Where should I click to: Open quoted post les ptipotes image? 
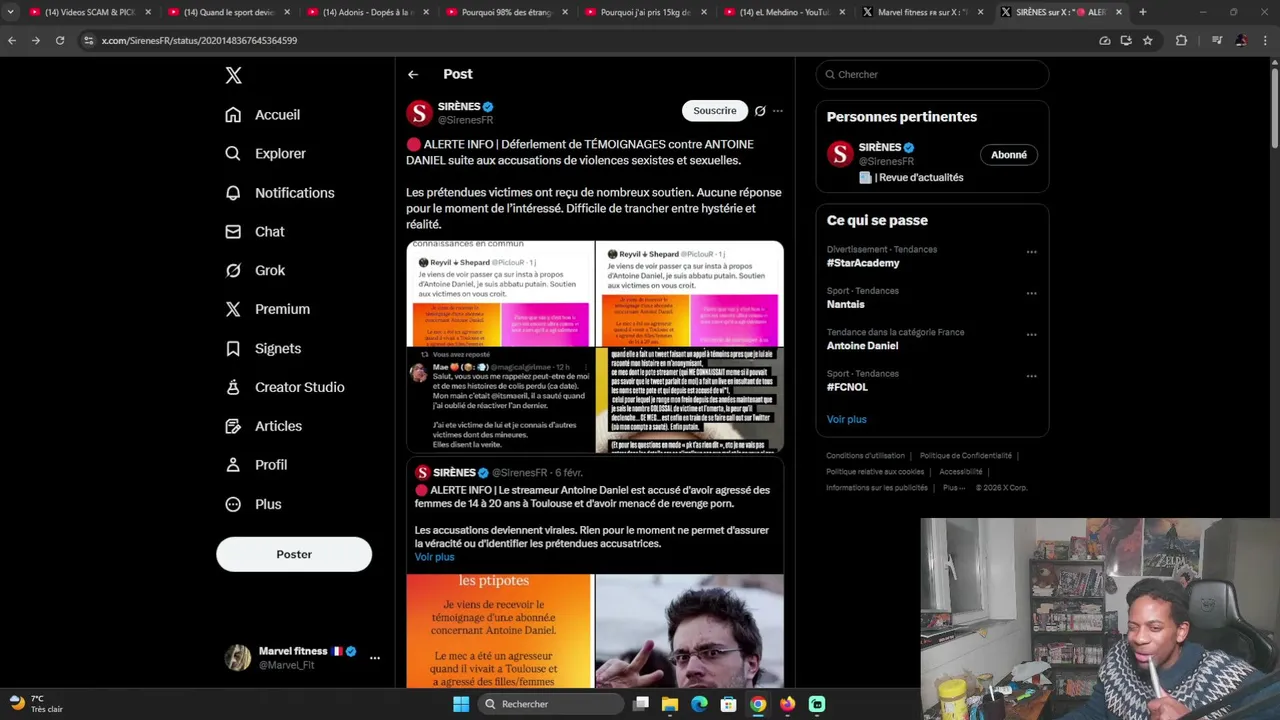coord(499,630)
